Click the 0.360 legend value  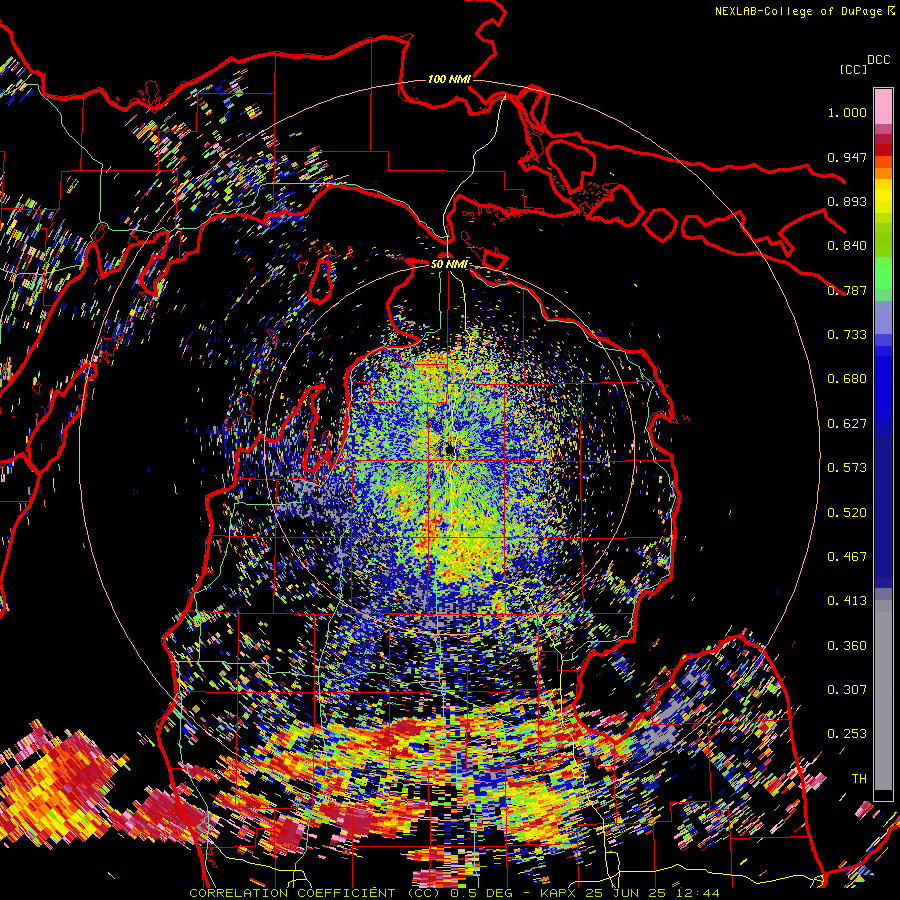coord(847,646)
